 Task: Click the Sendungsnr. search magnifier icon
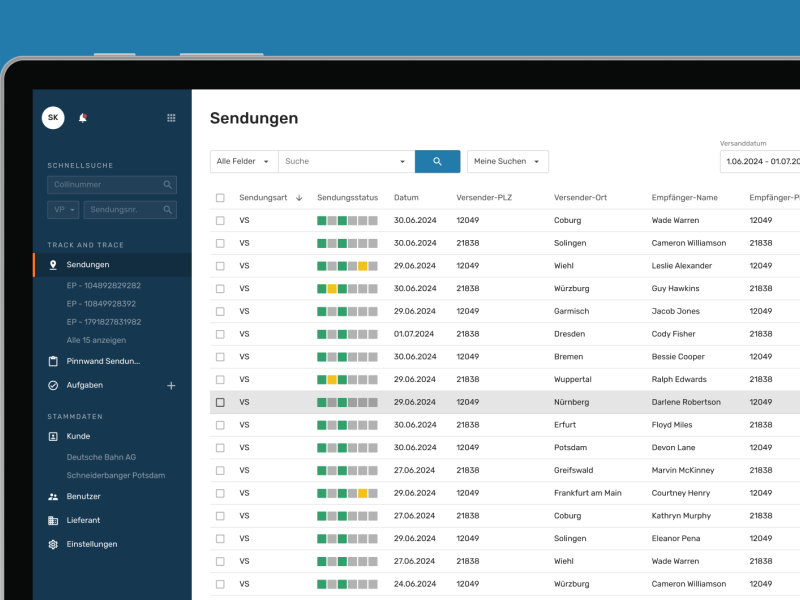coord(167,210)
